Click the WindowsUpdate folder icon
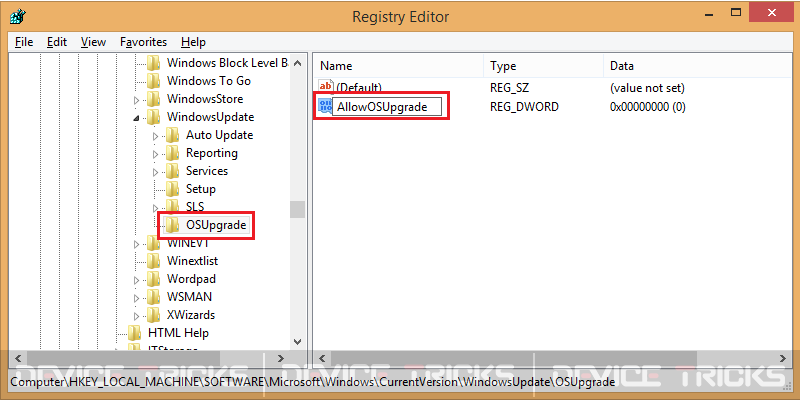 coord(153,117)
